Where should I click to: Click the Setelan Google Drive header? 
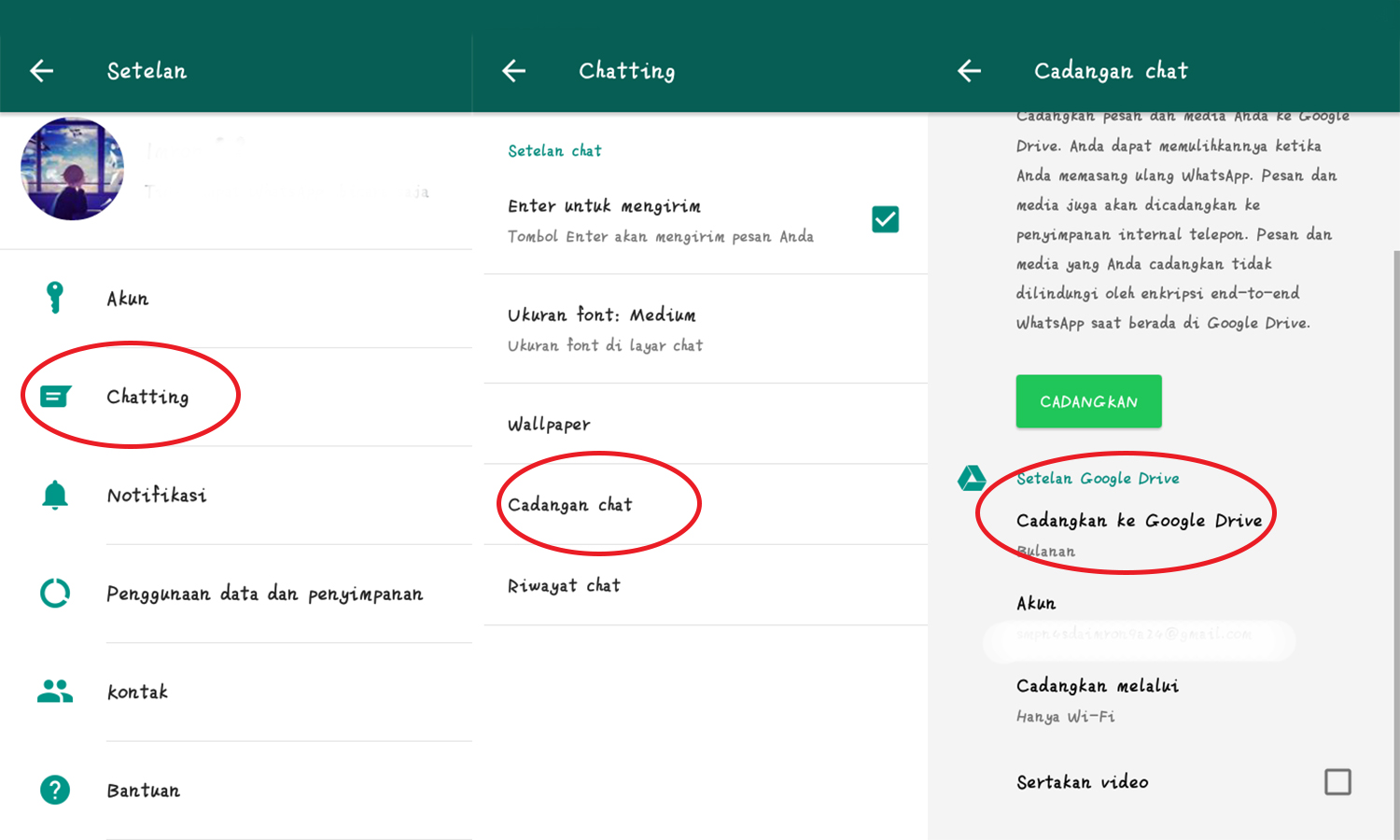(x=1098, y=478)
